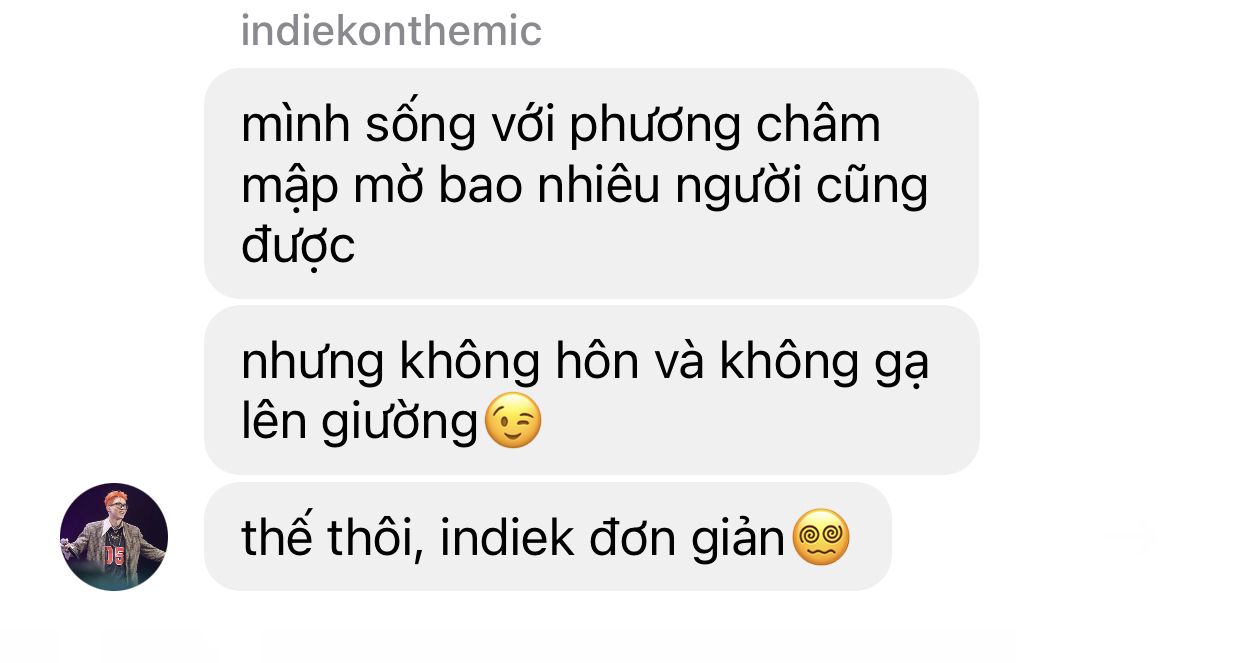The image size is (1242, 663).
Task: Select the message starting with "nhưng không hôn"
Action: pyautogui.click(x=591, y=390)
